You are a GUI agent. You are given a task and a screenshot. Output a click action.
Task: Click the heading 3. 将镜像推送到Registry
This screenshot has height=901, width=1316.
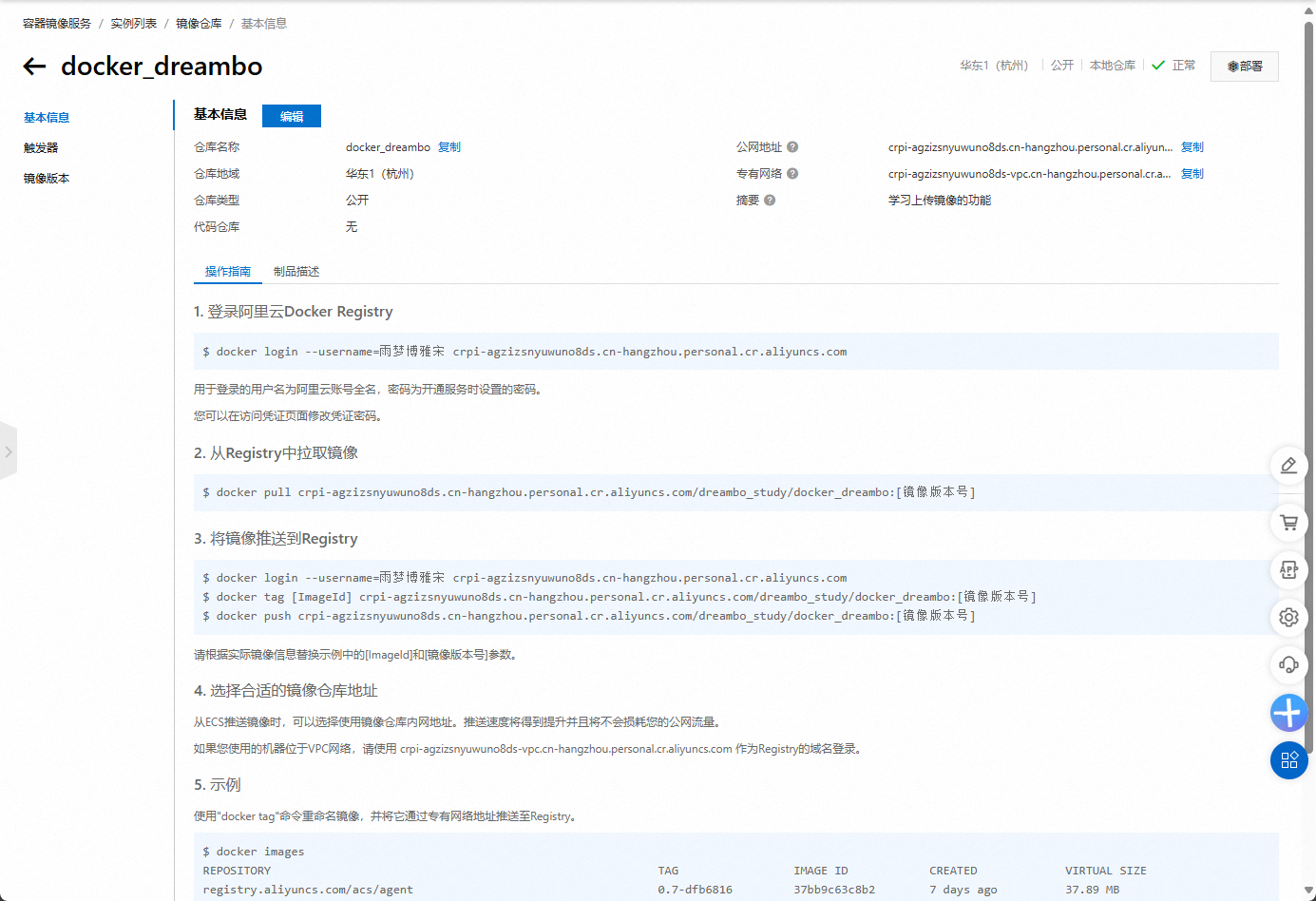coord(277,539)
